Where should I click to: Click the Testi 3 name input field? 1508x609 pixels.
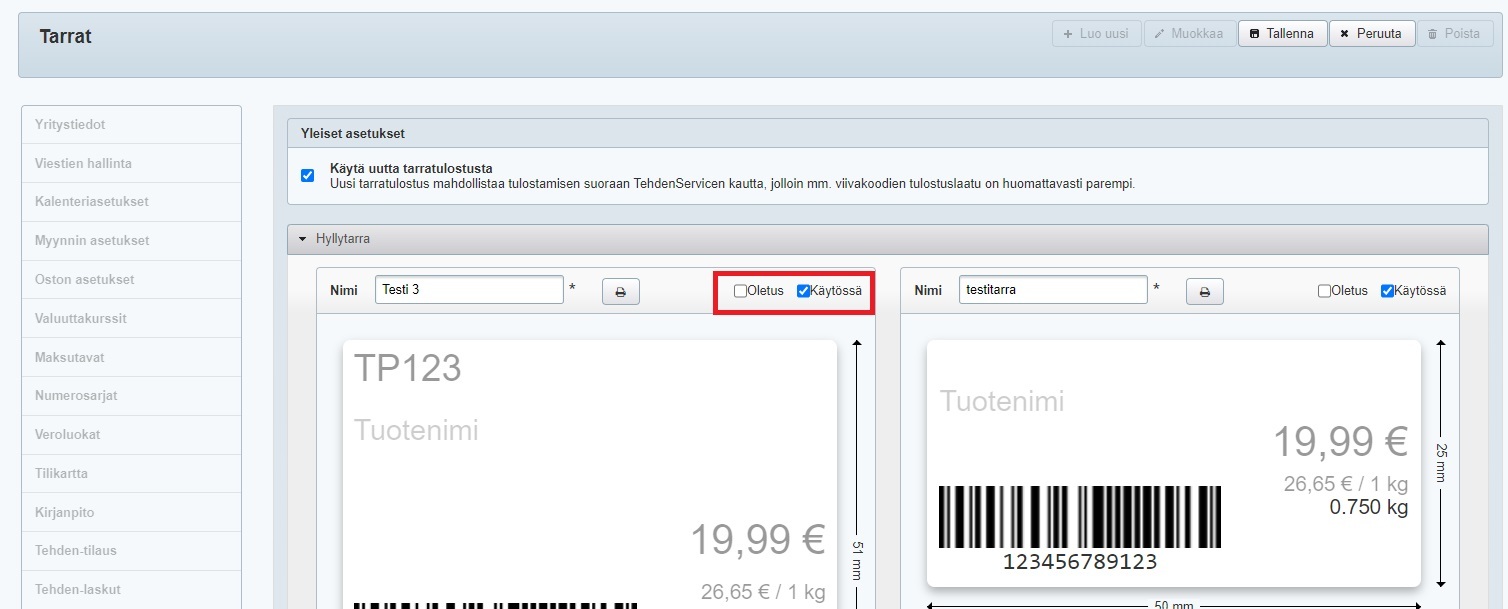point(469,290)
